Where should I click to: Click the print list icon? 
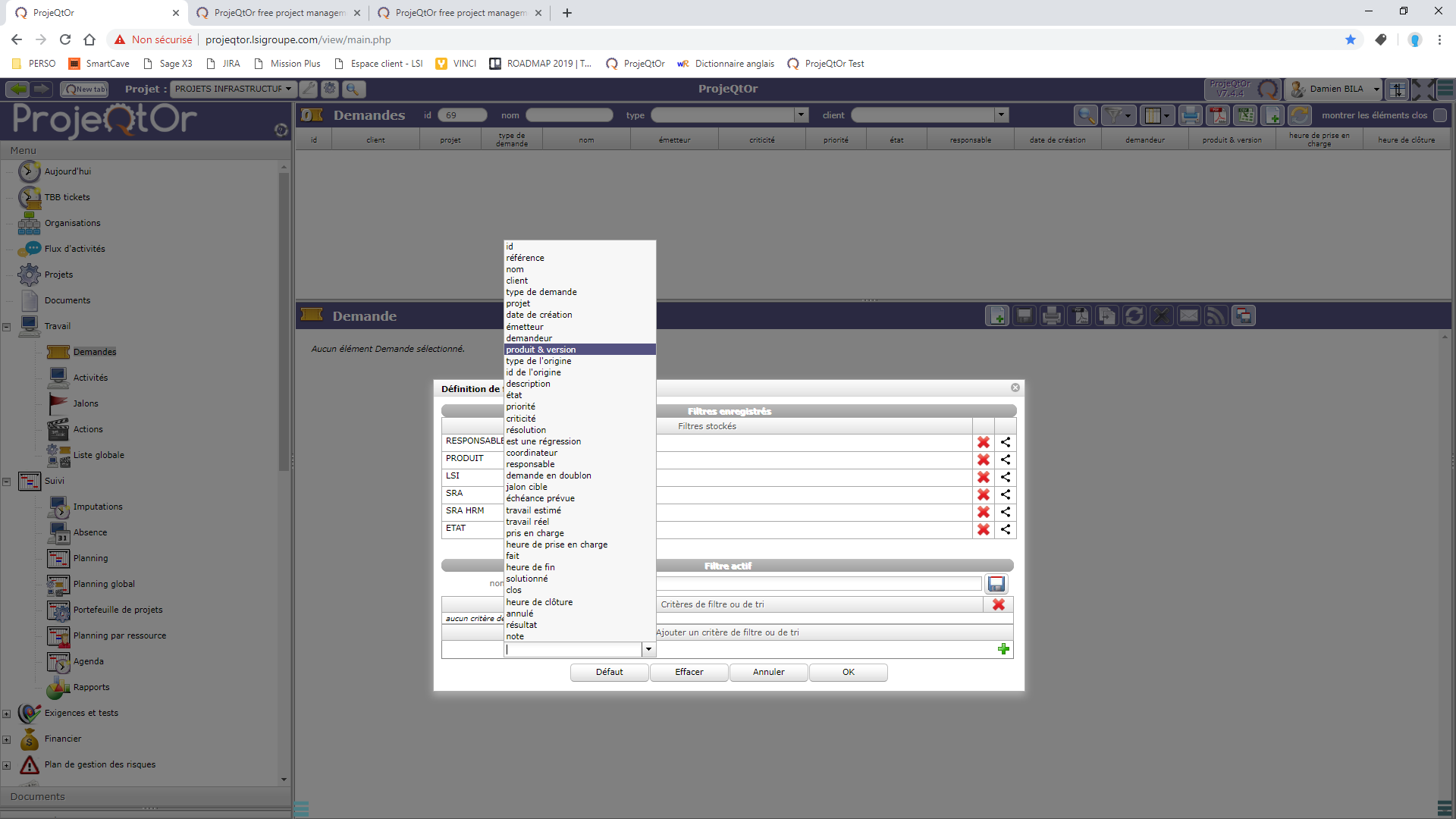(1191, 115)
